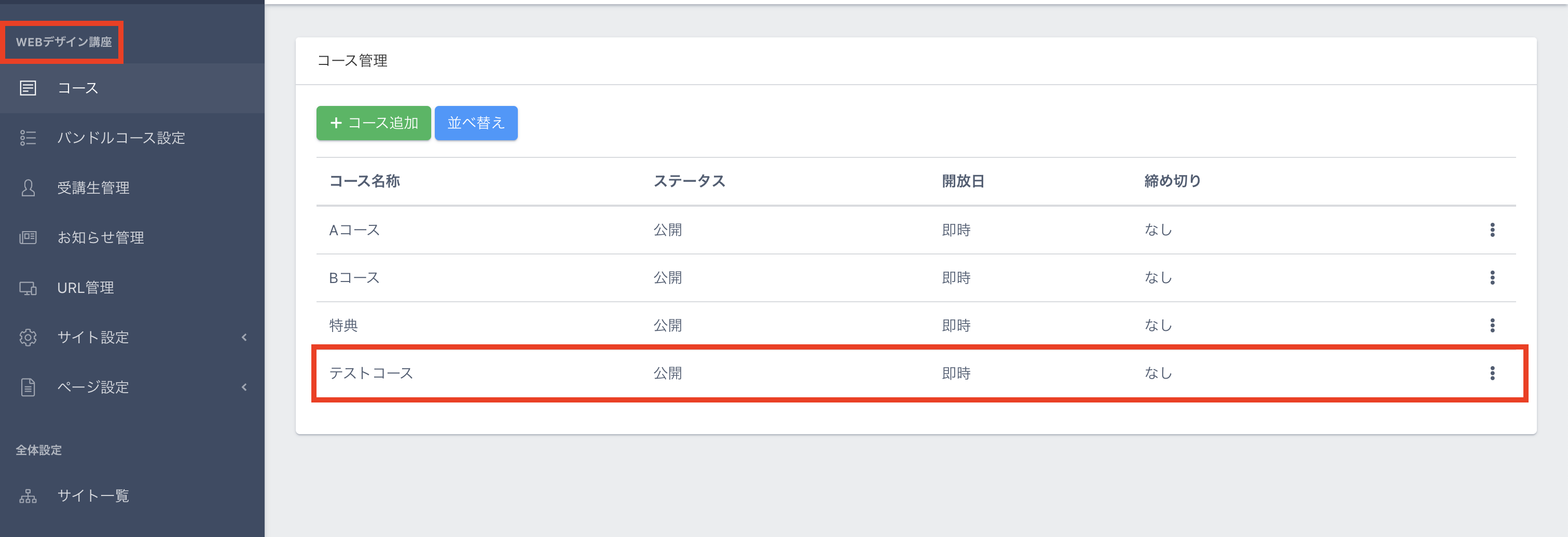1568x537 pixels.
Task: Open the three-dot menu for Aコース
Action: click(1492, 230)
